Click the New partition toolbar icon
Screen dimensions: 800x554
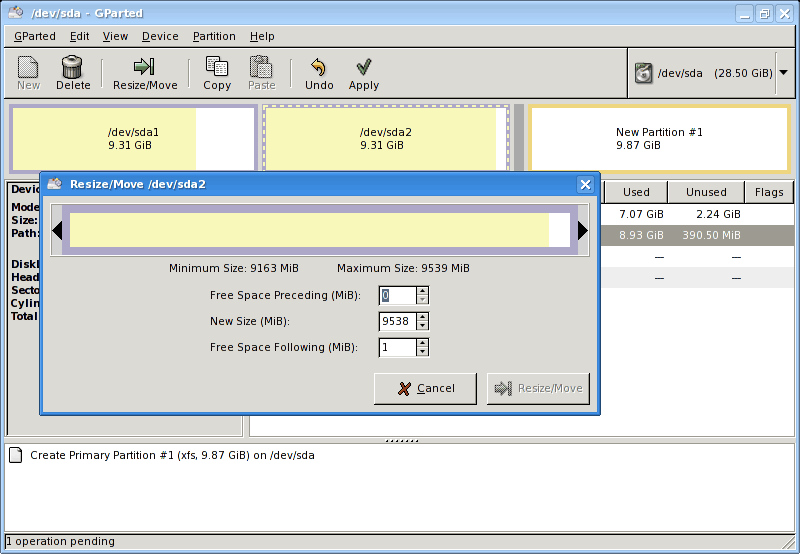[x=28, y=67]
